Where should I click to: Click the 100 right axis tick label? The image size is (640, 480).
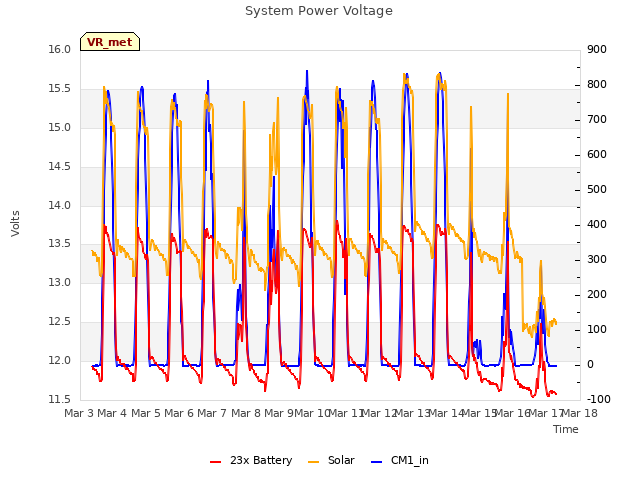point(597,329)
